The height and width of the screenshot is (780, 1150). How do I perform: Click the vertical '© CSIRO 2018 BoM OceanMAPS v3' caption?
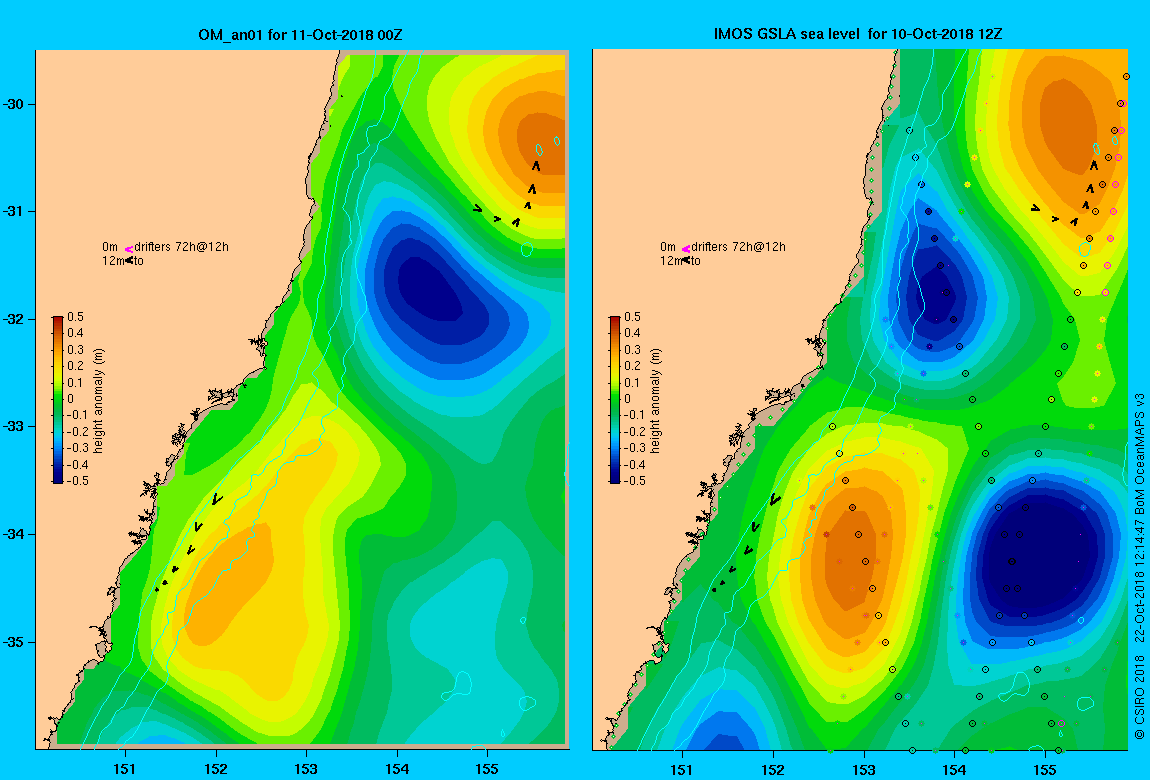[x=1140, y=566]
